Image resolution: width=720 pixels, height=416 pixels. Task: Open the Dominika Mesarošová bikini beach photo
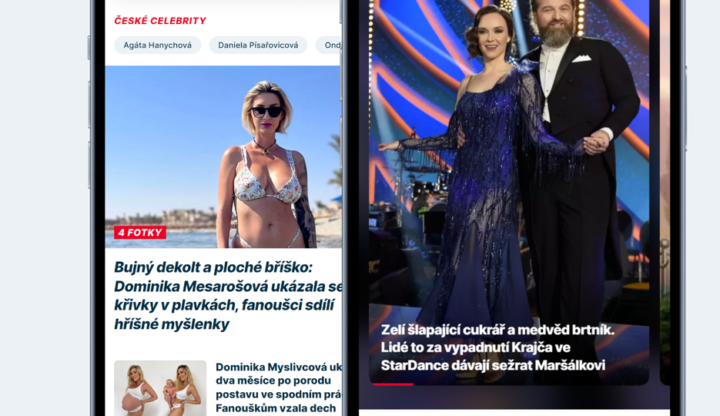[224, 157]
